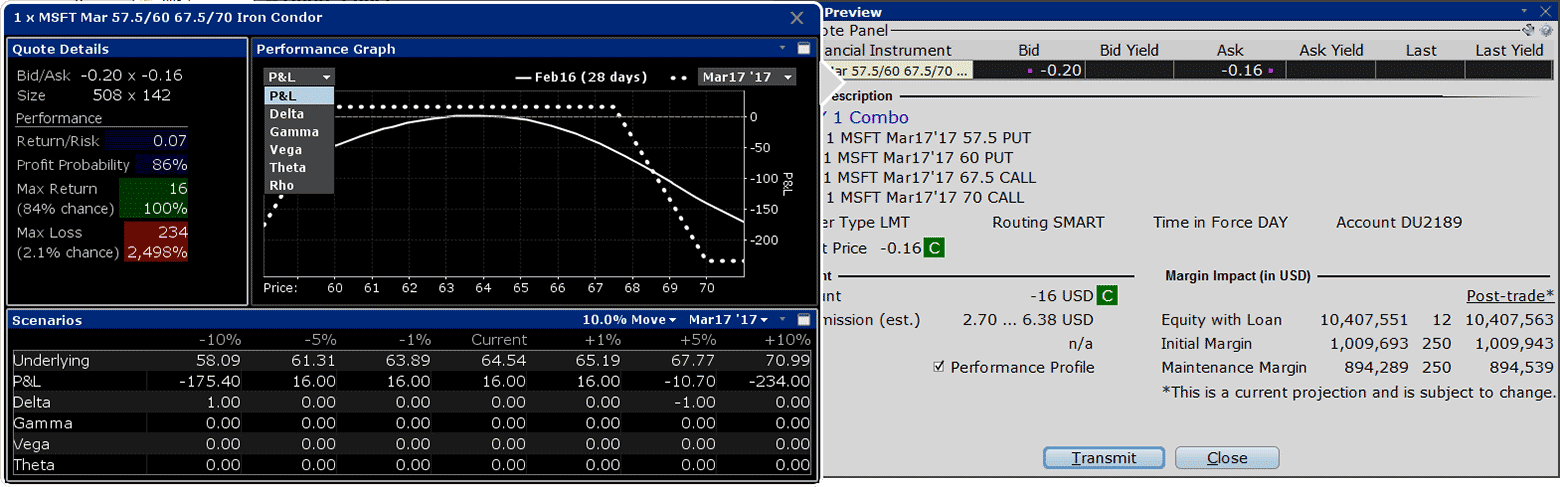Toggle the Performance Profile checkbox
The width and height of the screenshot is (1560, 487).
pos(938,367)
